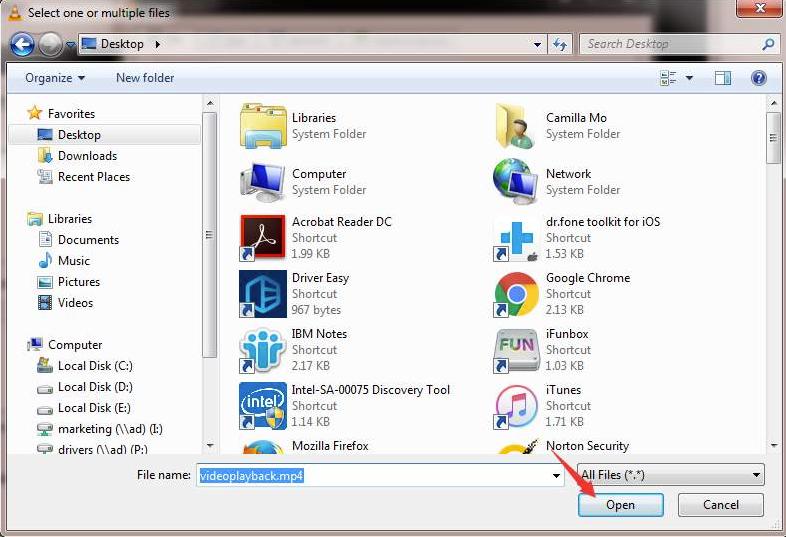
Task: Select Mozilla Firefox shortcut label
Action: pyautogui.click(x=330, y=446)
